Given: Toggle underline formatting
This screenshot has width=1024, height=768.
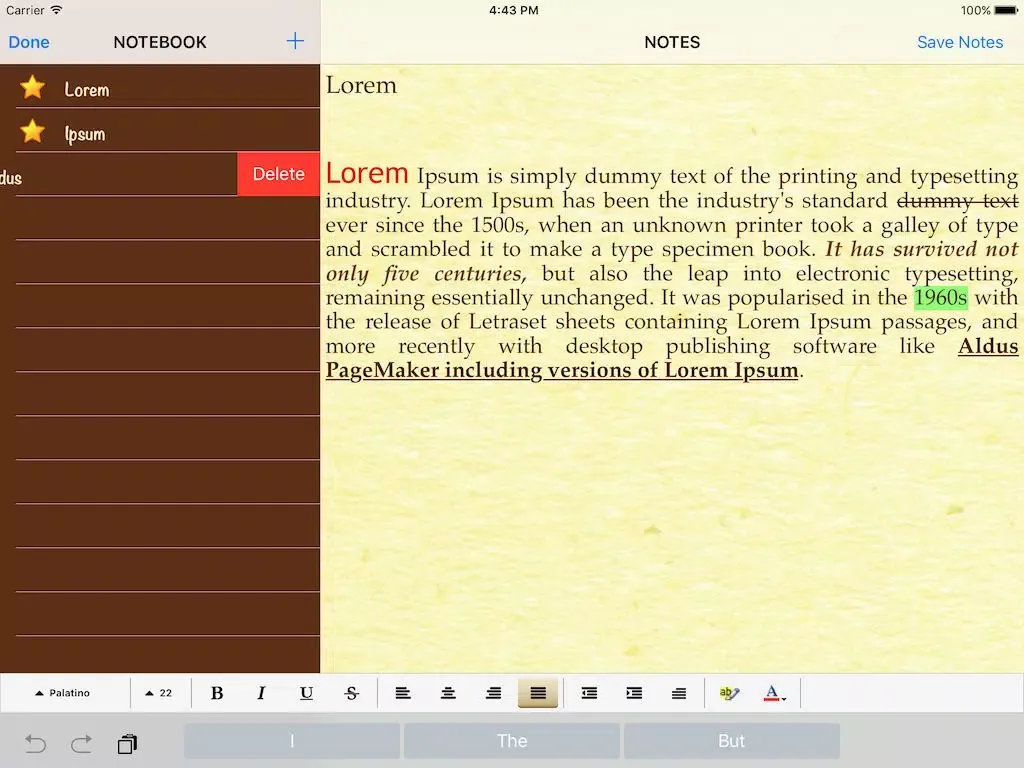Looking at the screenshot, I should [x=307, y=693].
